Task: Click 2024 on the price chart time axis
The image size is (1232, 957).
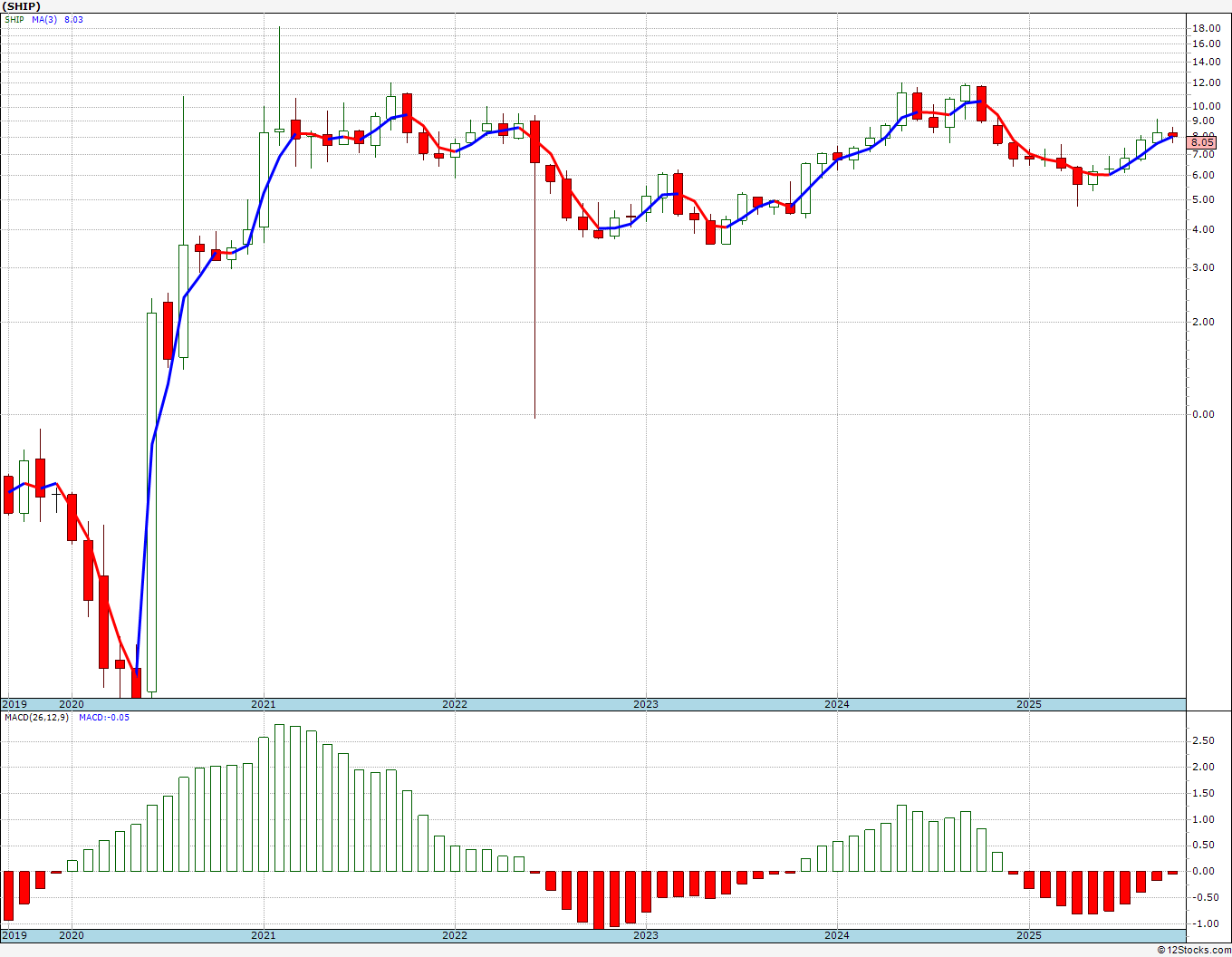Action: click(x=837, y=704)
